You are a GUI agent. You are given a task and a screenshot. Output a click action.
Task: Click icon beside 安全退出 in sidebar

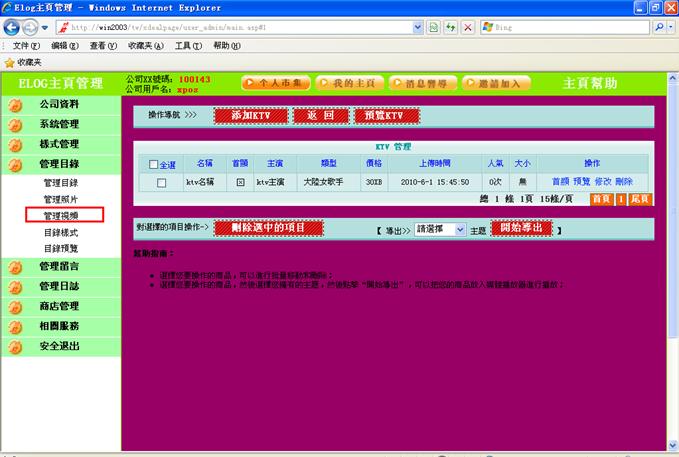click(14, 347)
